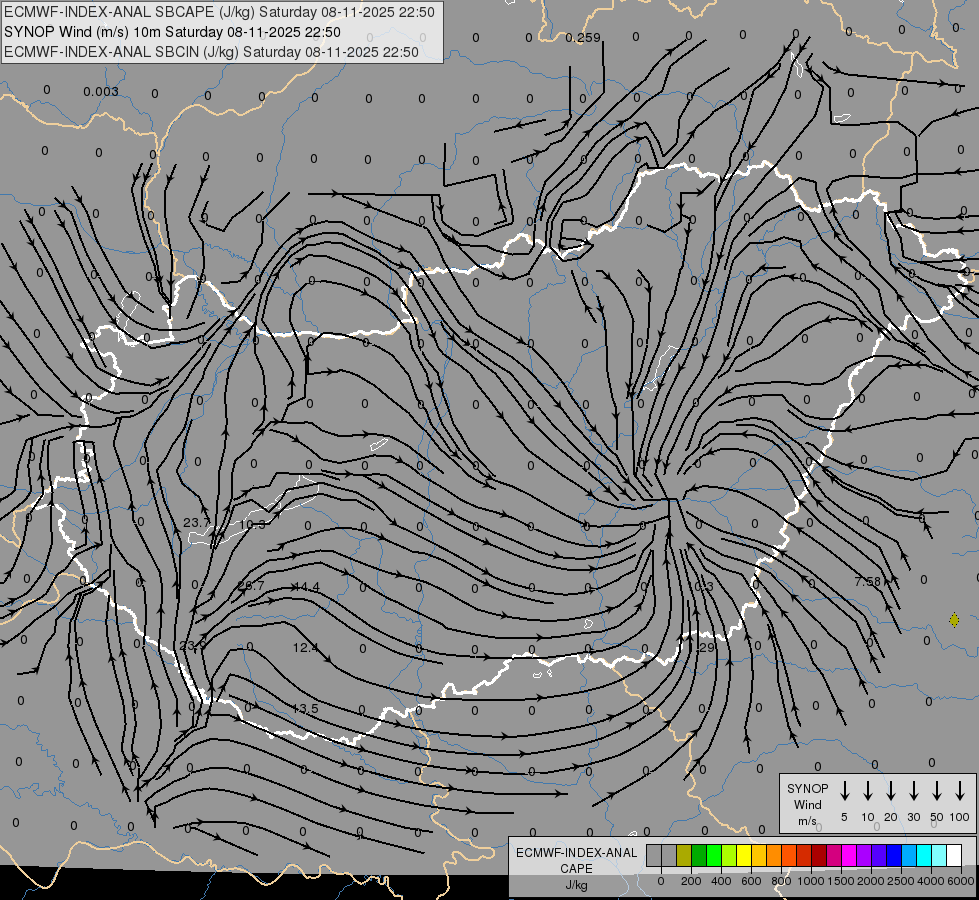The height and width of the screenshot is (900, 979).
Task: Click the SBCAPE layer title line
Action: (x=219, y=12)
